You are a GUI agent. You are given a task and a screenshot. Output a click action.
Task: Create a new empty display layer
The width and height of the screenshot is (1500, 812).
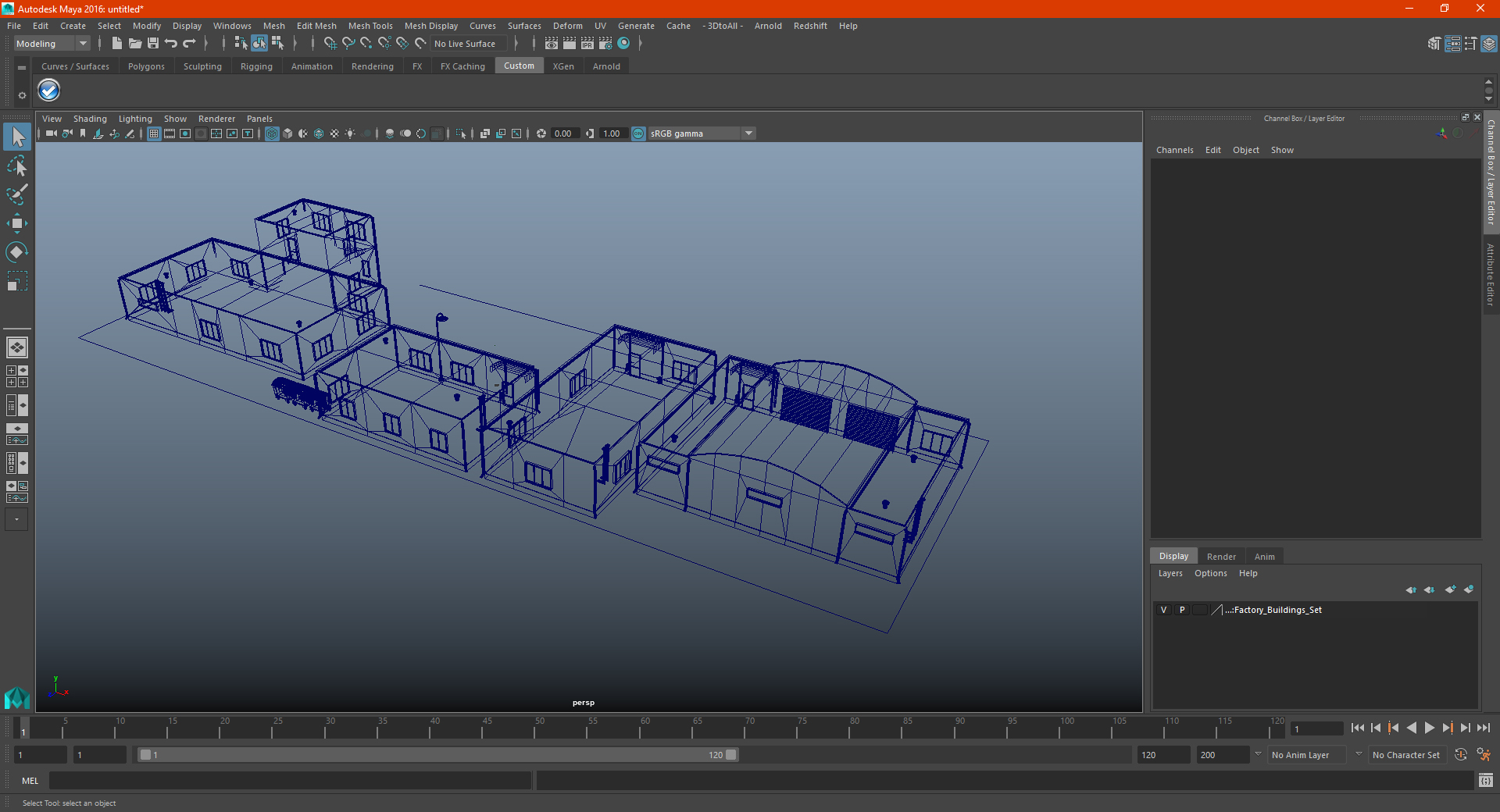coord(1451,589)
